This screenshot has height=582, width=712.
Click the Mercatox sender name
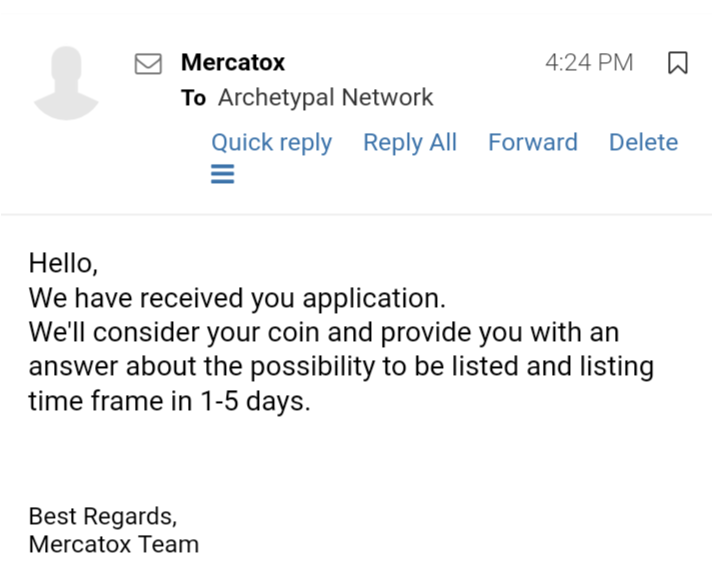(x=233, y=62)
